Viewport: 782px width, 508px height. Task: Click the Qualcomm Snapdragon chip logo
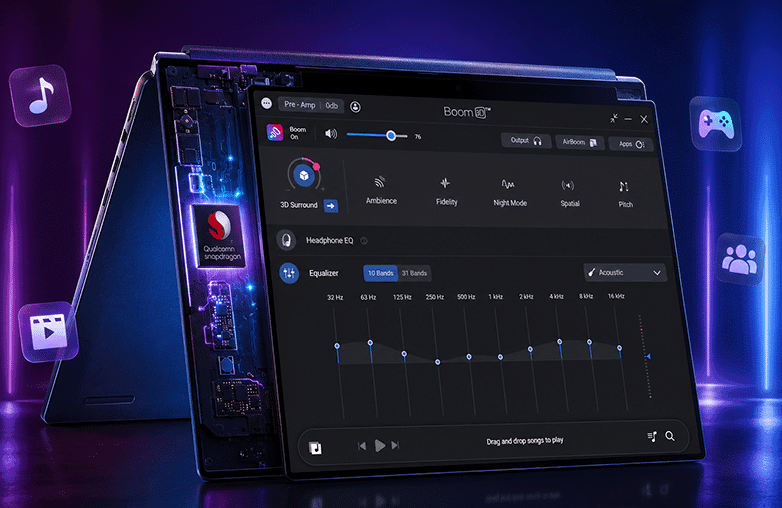[219, 235]
